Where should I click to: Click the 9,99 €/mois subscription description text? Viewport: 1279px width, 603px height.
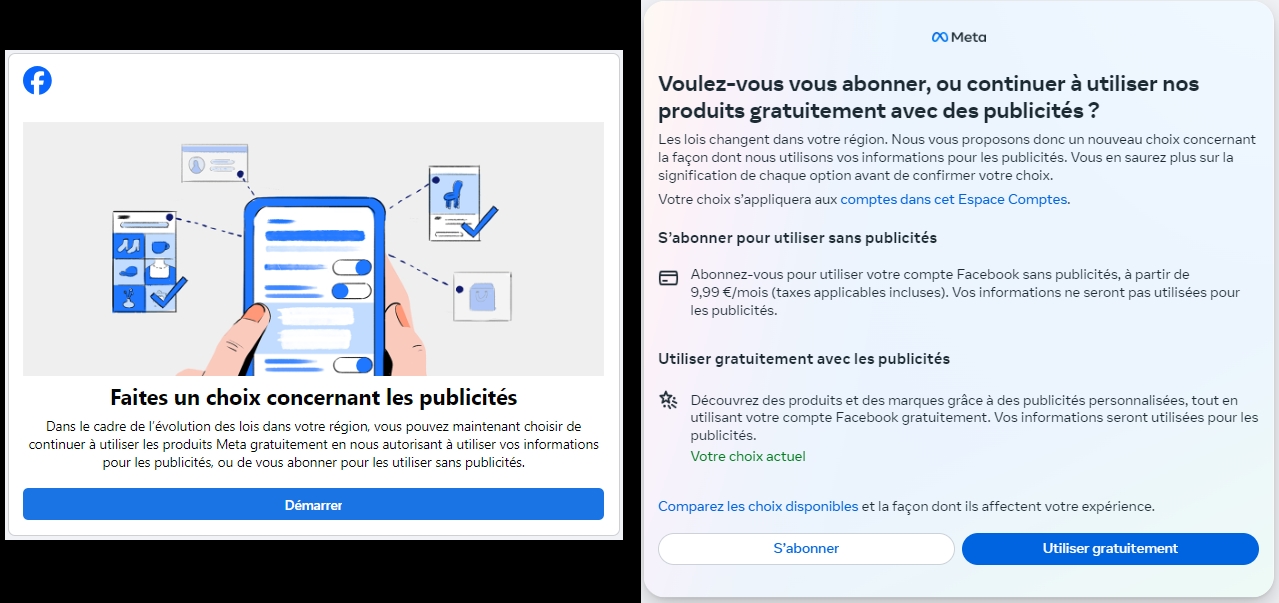(965, 292)
